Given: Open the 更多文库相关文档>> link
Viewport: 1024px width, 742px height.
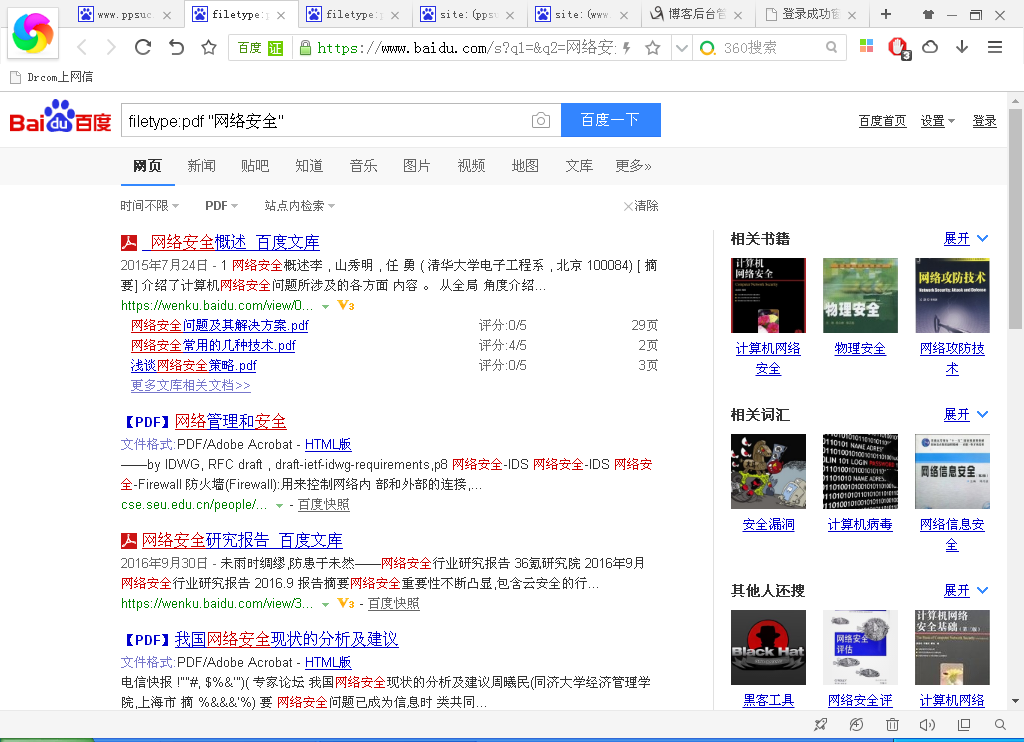Looking at the screenshot, I should pos(191,385).
